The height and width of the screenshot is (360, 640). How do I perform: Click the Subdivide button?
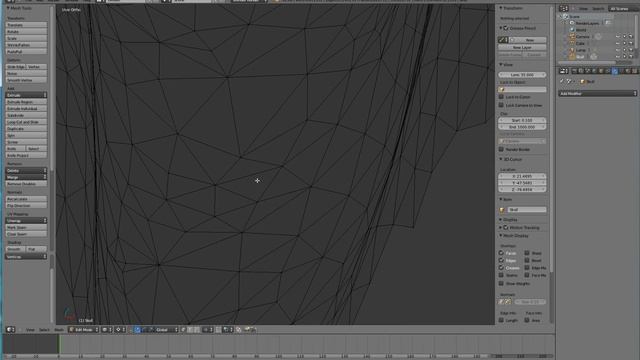click(26, 115)
